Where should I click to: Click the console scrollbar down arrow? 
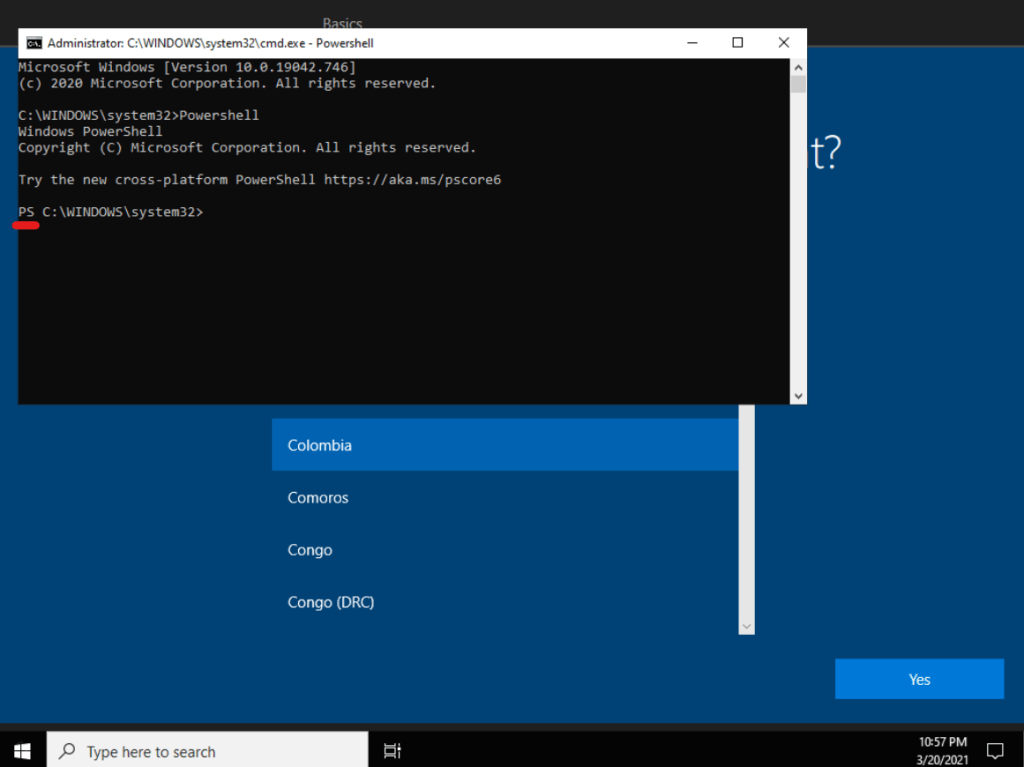[798, 396]
